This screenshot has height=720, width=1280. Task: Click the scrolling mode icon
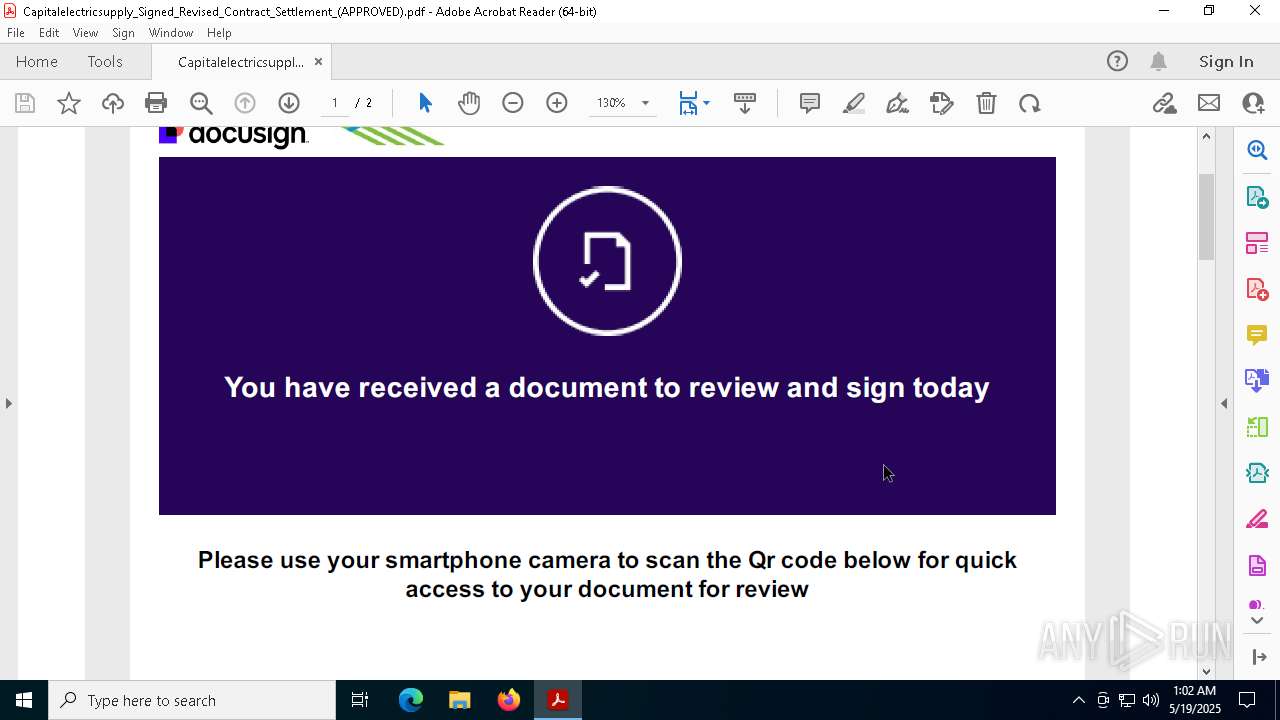[x=745, y=103]
